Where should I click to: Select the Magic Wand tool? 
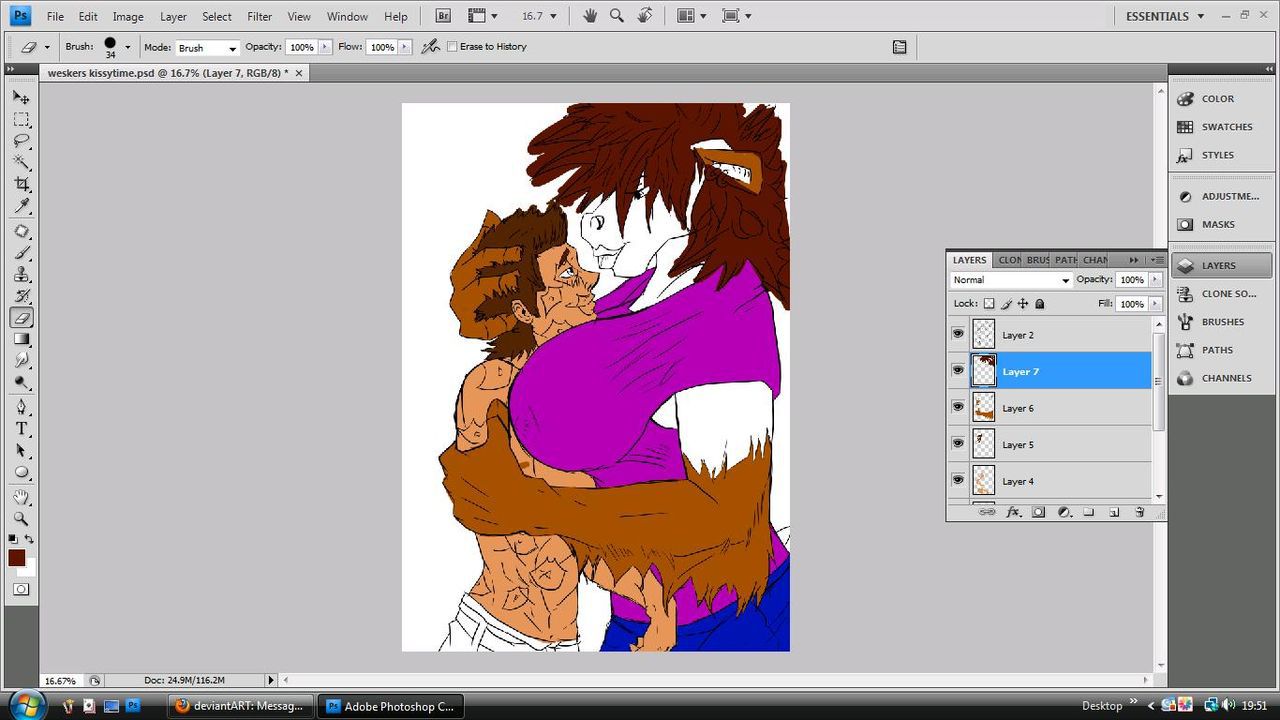[21, 163]
